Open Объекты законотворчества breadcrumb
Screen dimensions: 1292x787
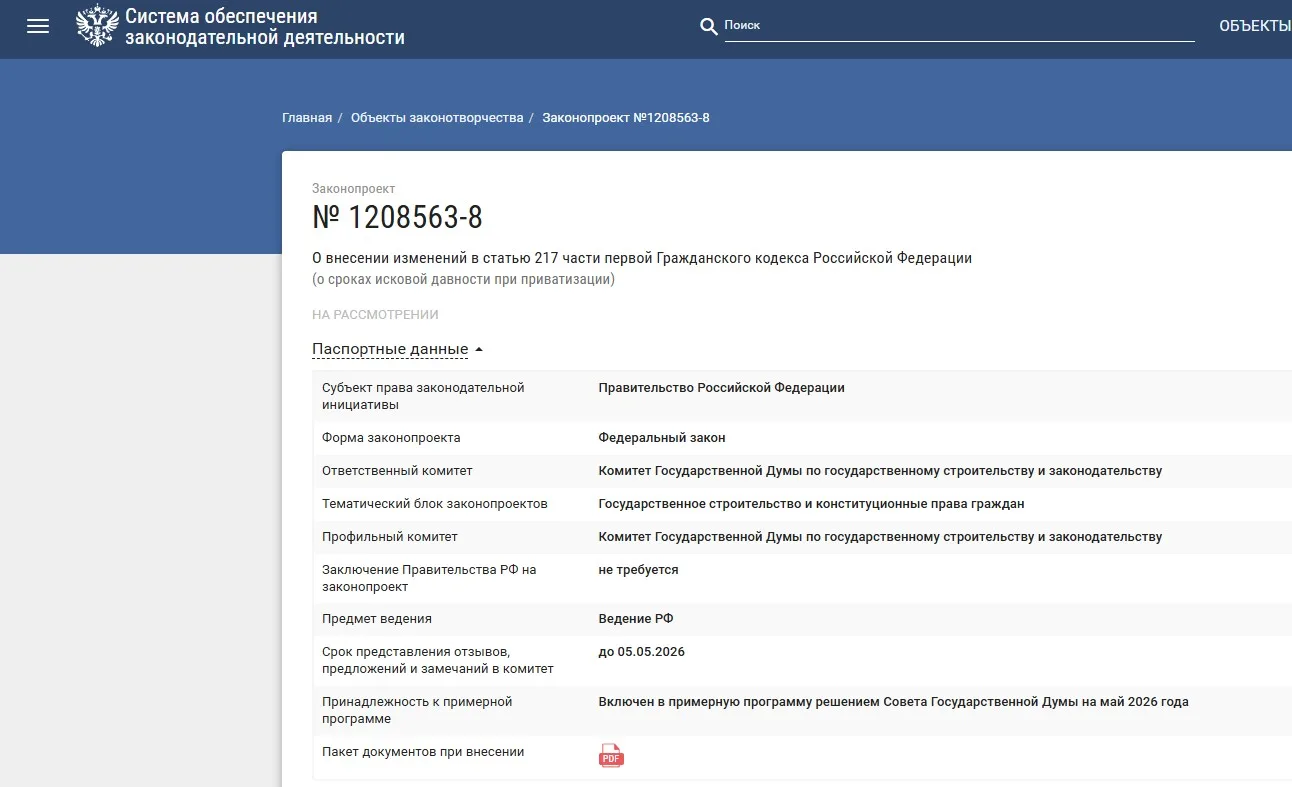coord(437,118)
